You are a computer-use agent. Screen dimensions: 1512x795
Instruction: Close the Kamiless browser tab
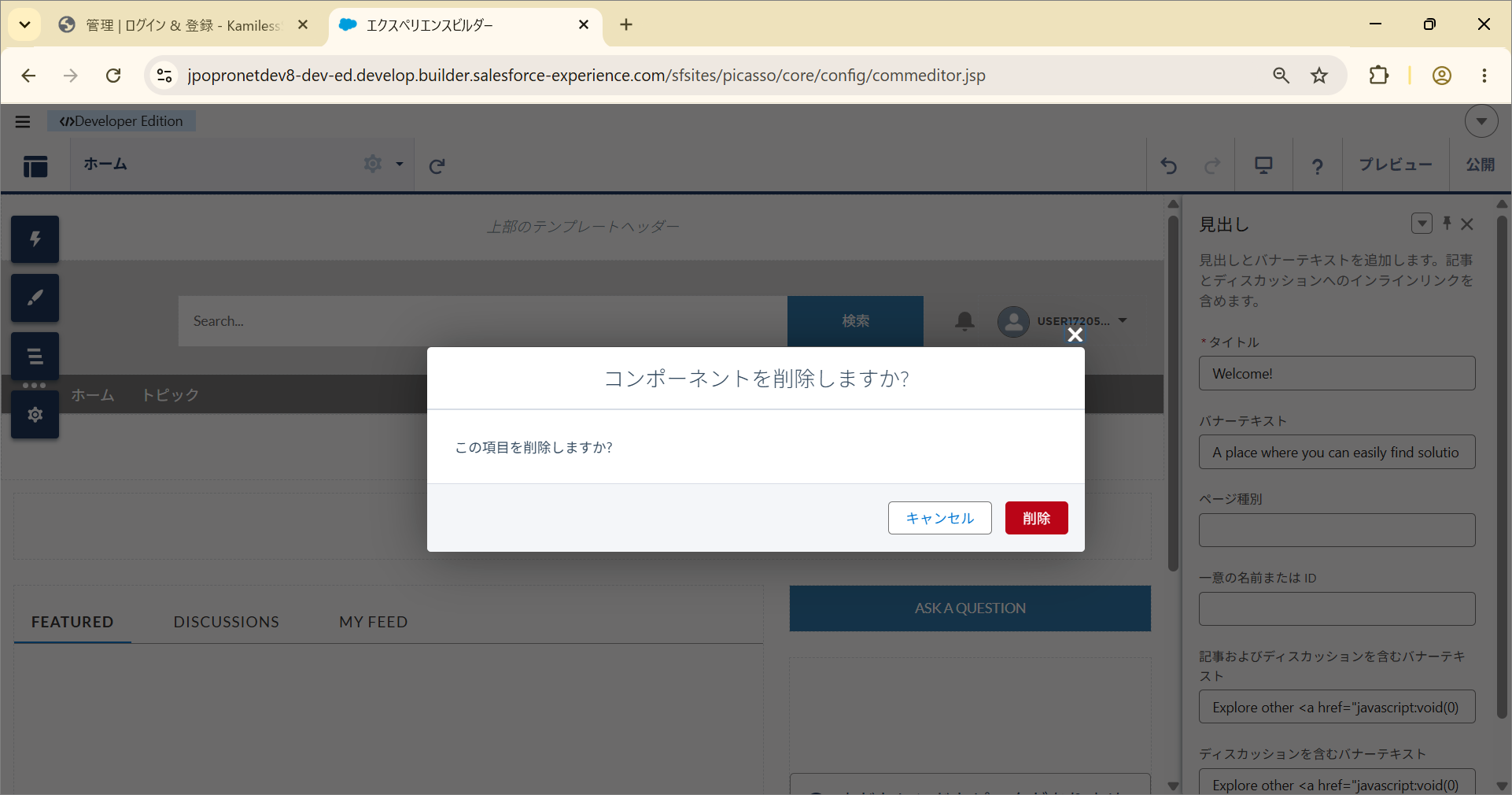303,25
